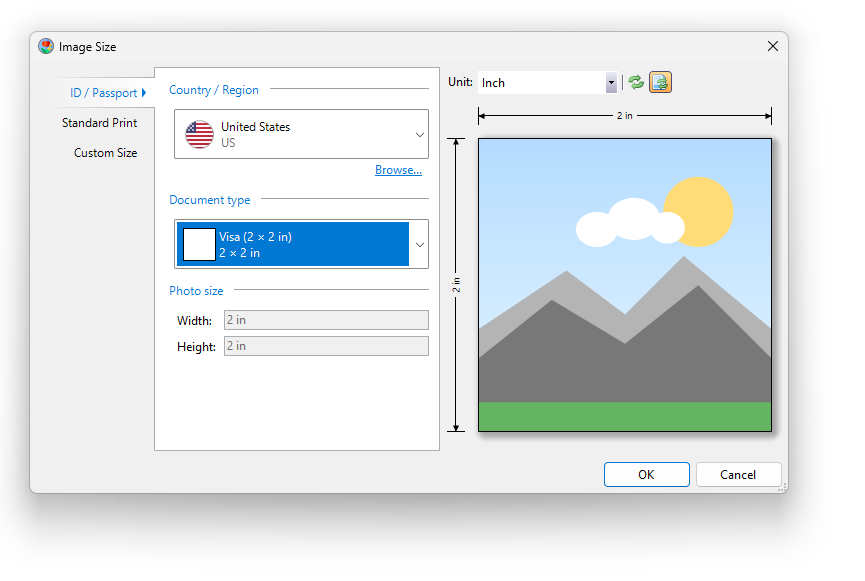The image size is (865, 581).
Task: Click the United States flag icon
Action: tap(200, 134)
